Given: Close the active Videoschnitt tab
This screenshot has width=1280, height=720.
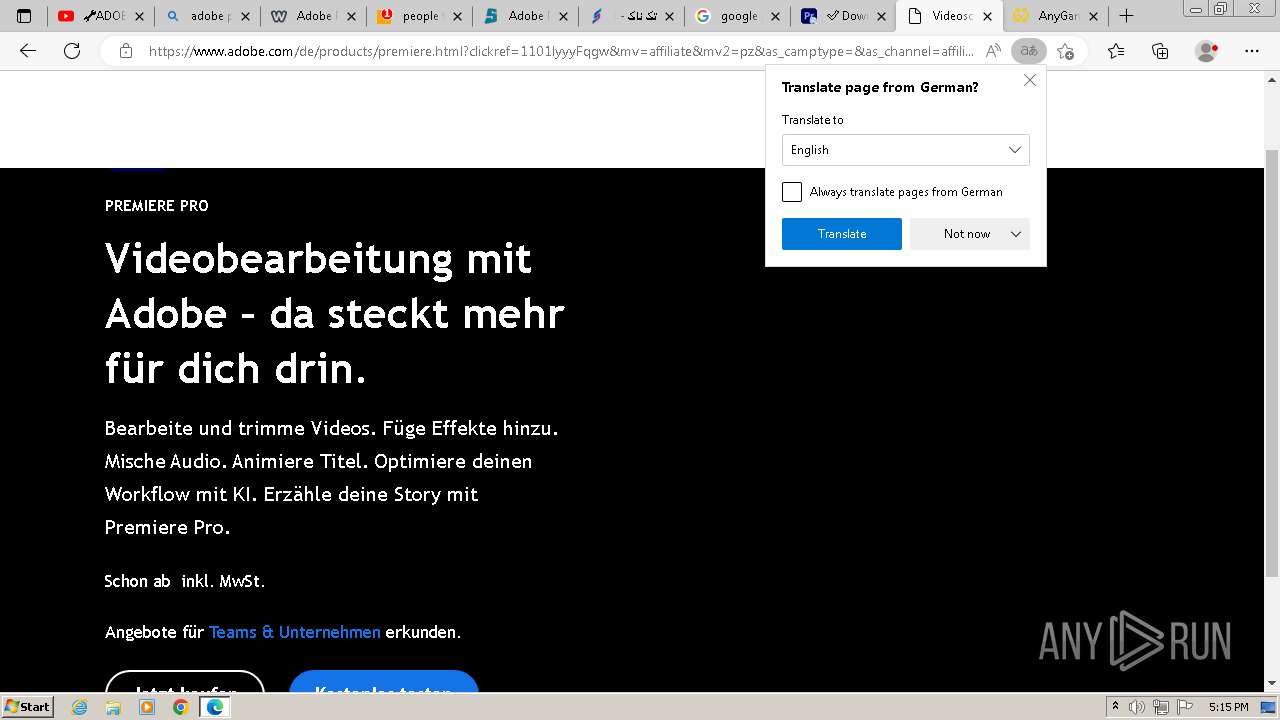Looking at the screenshot, I should click(x=987, y=16).
